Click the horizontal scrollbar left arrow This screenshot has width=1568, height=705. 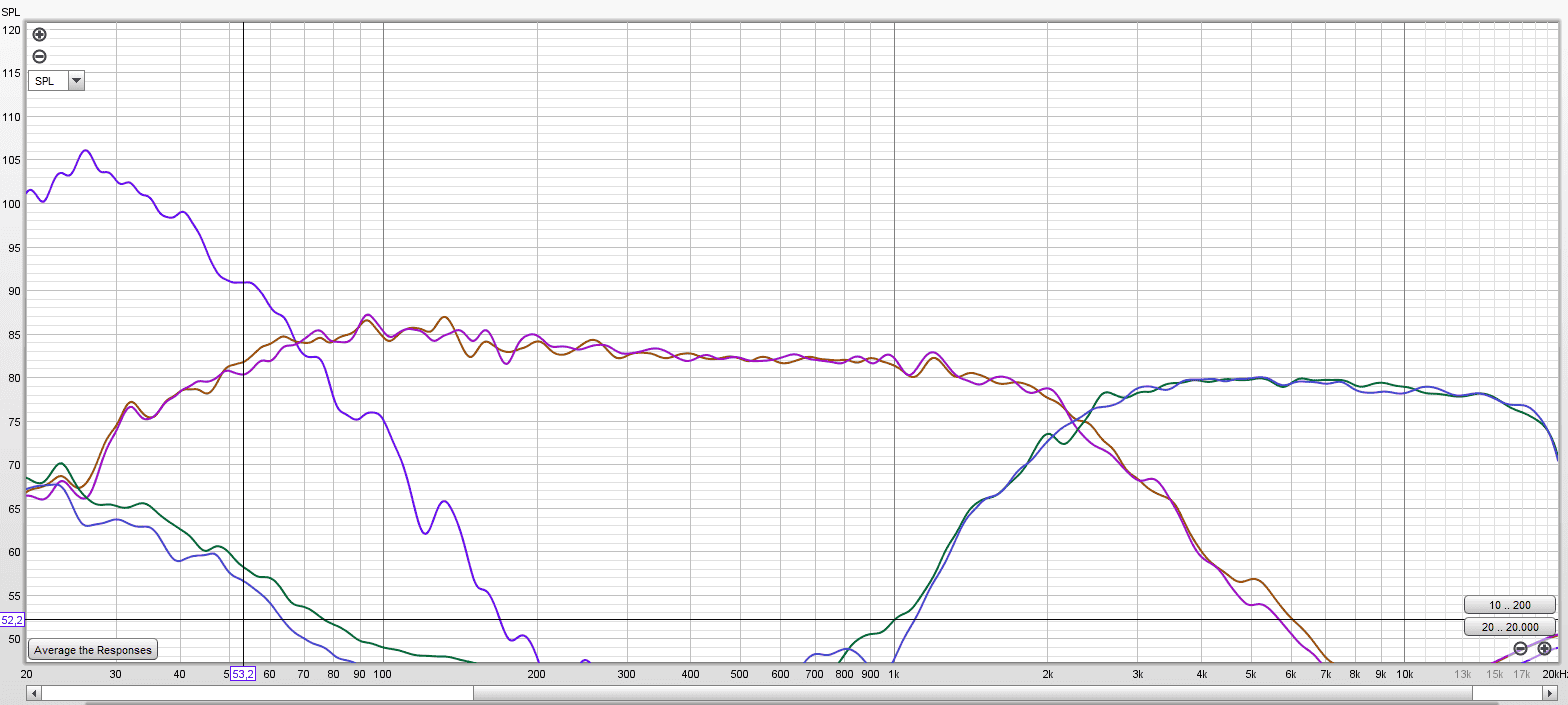[33, 692]
